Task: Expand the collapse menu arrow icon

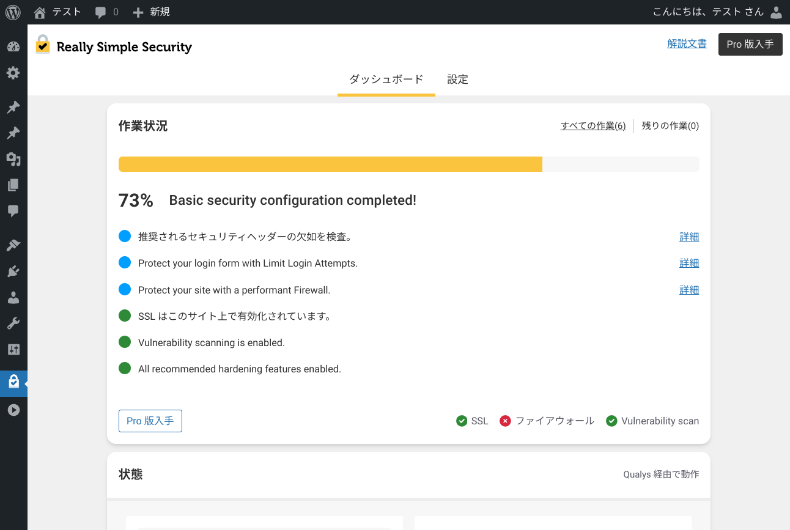Action: (13, 409)
